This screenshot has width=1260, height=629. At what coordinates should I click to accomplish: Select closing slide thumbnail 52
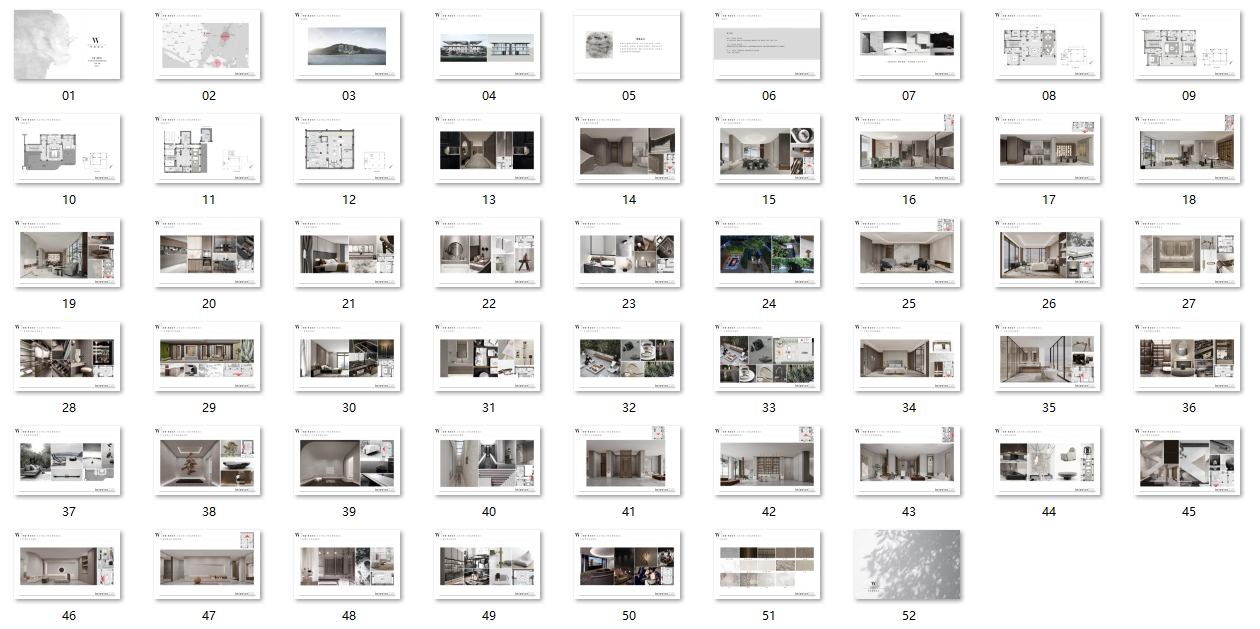(x=908, y=565)
